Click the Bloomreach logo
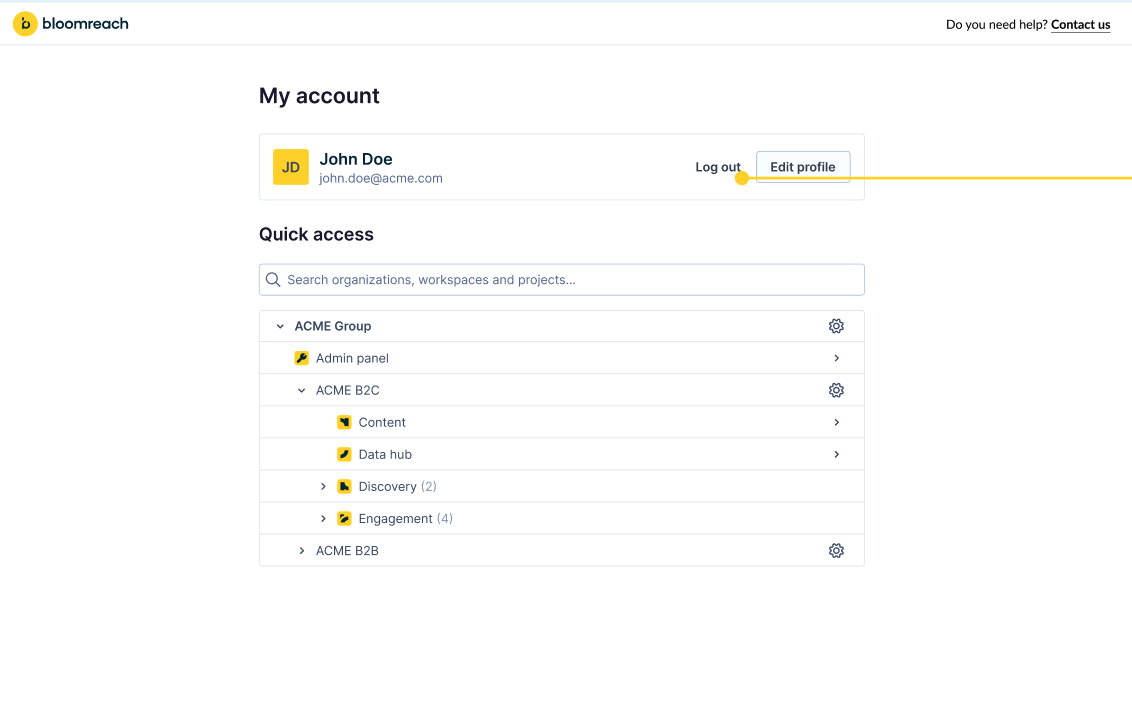1132x724 pixels. (70, 23)
